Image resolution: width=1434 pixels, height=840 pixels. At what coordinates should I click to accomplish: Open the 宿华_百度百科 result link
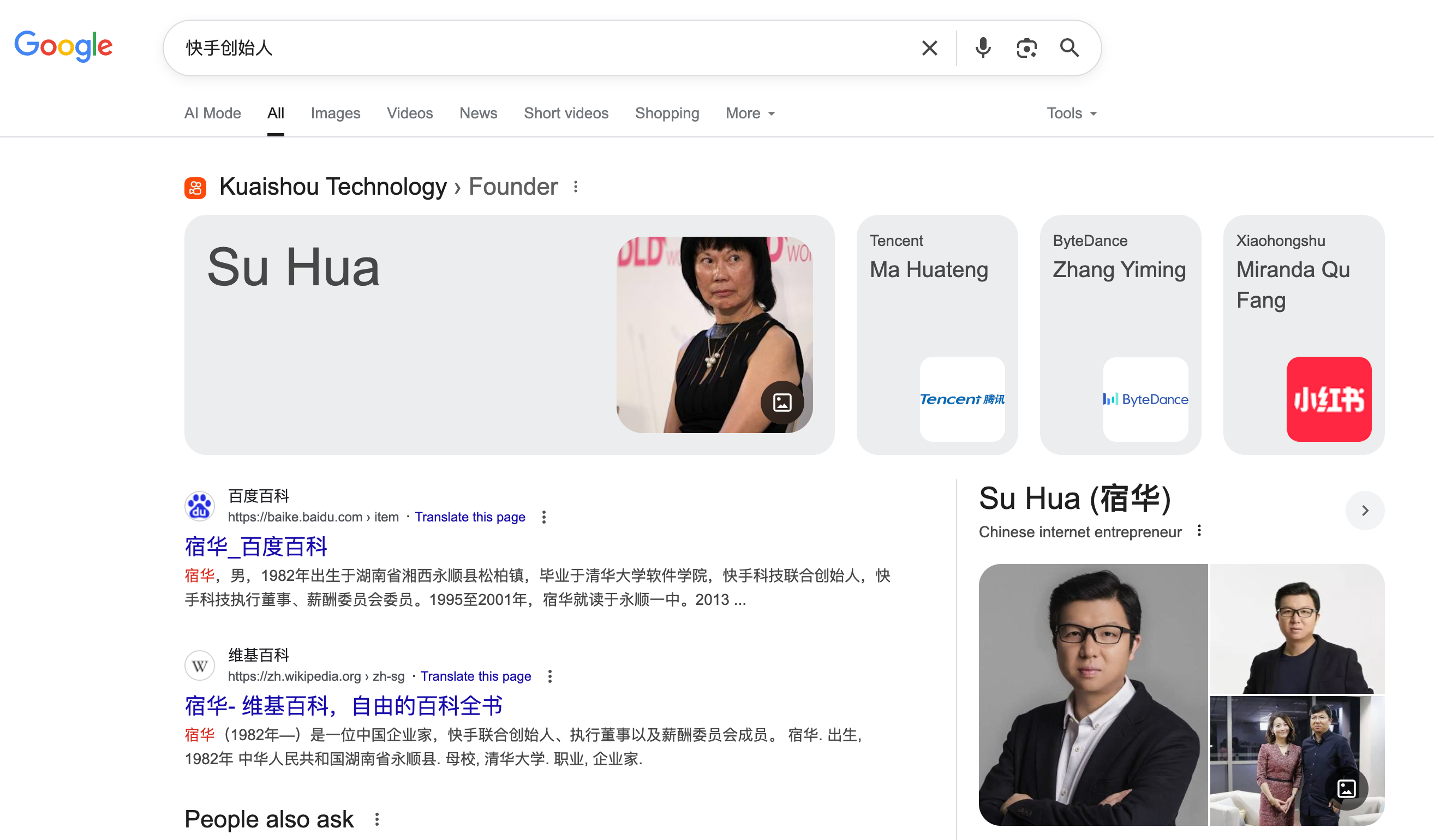(255, 546)
